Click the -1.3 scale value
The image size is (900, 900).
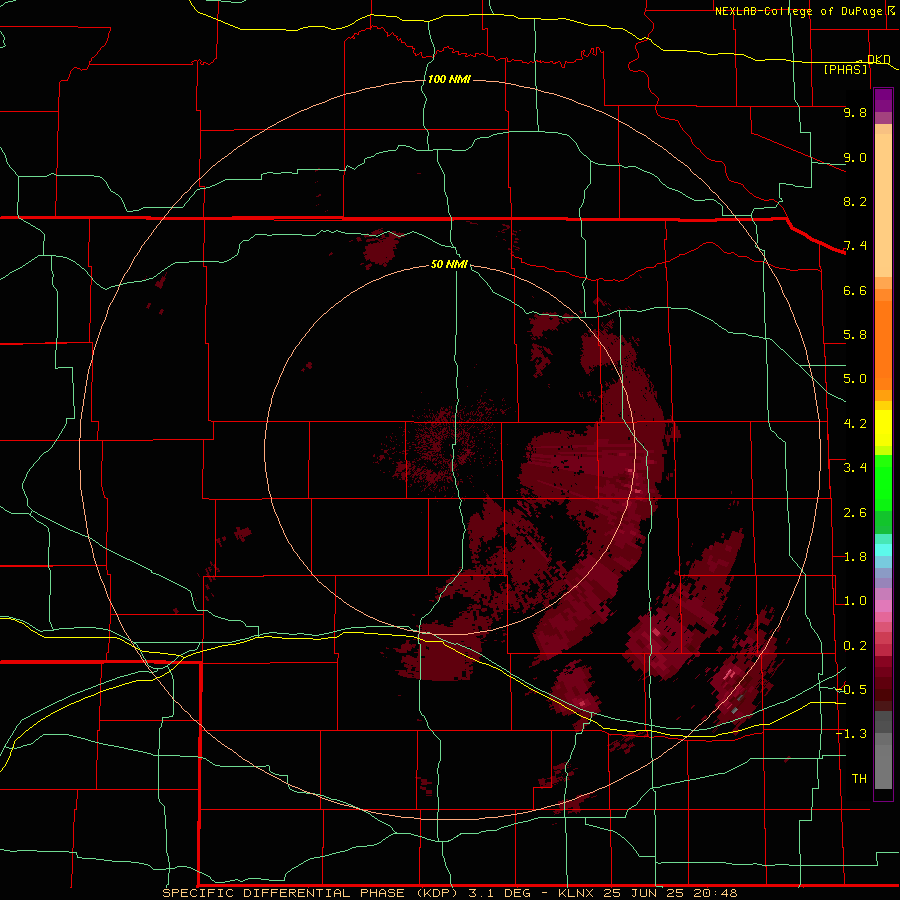click(x=851, y=734)
